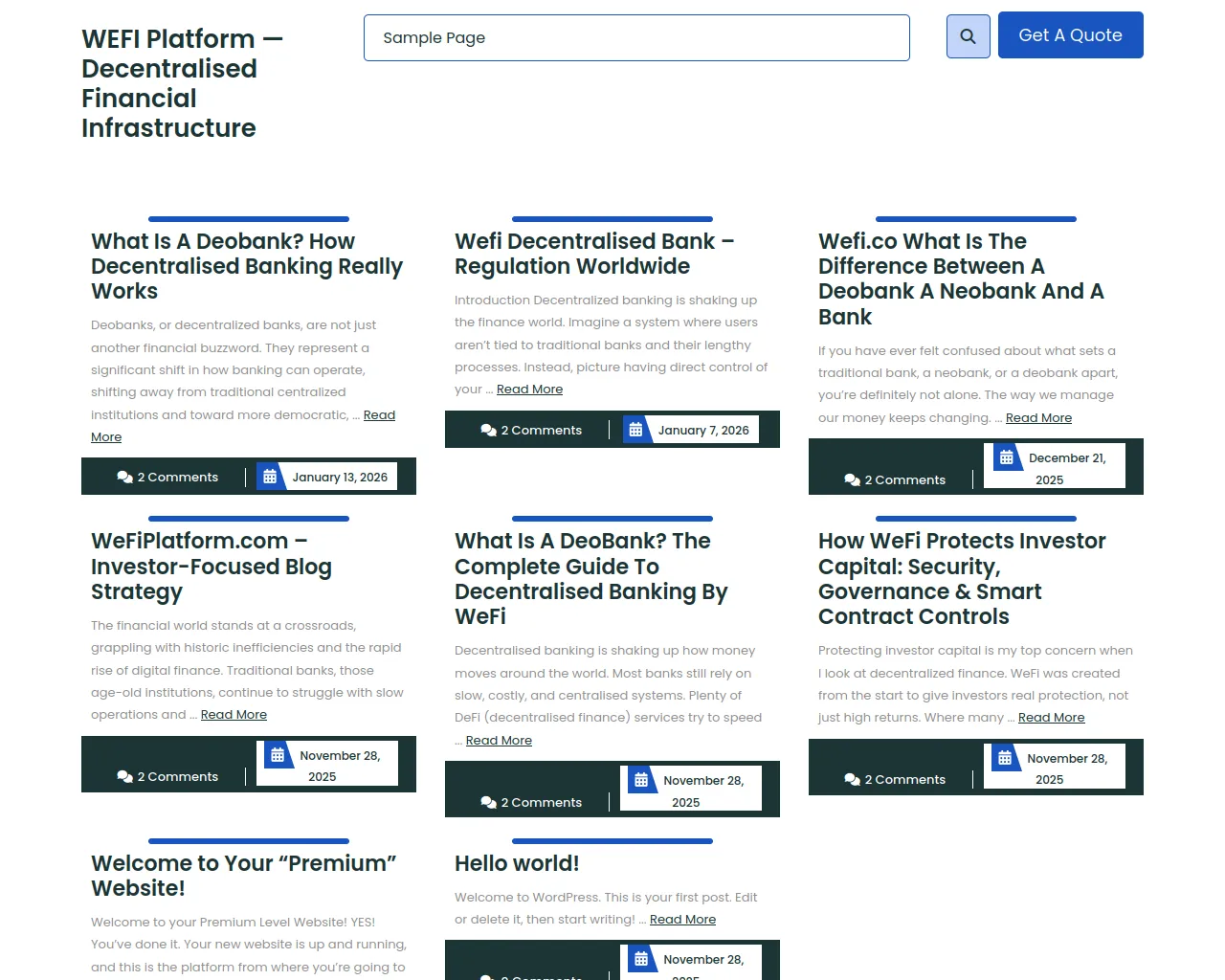Click '2 Comments' text under 'Complete Guide To Decentralised Banking'
Viewport: 1225px width, 980px height.
tap(542, 802)
